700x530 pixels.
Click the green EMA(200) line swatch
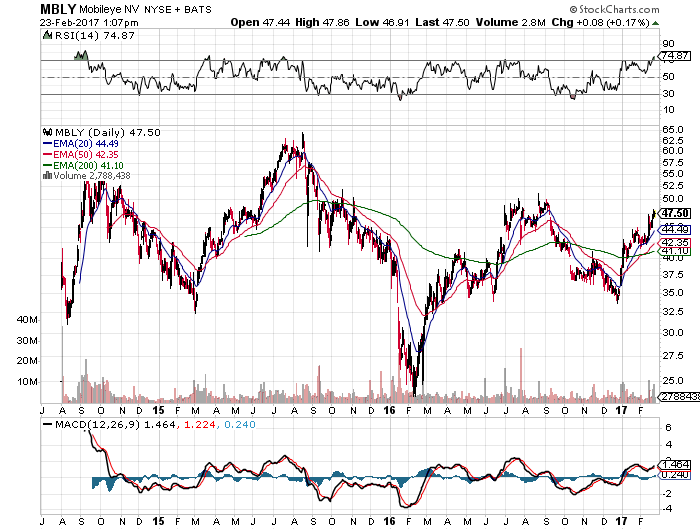pos(47,166)
